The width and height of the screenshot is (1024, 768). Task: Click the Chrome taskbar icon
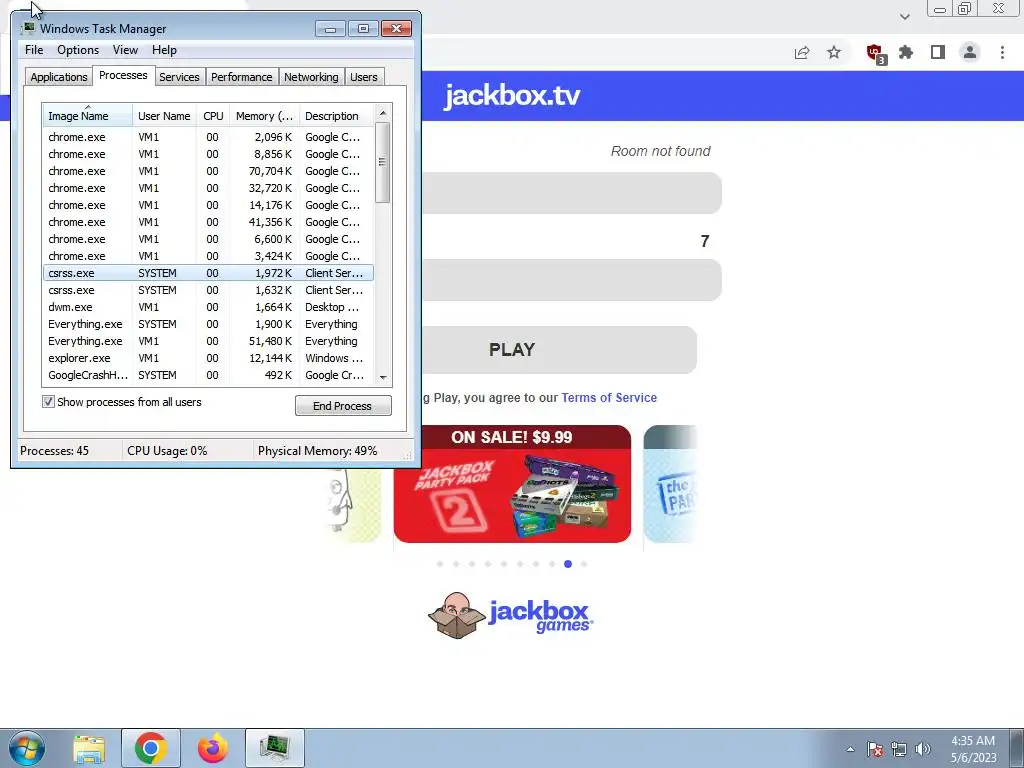click(150, 748)
